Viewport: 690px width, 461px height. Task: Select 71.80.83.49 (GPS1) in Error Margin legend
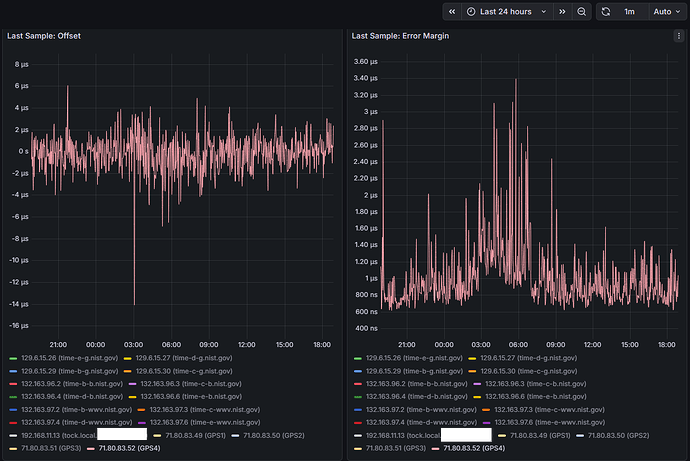(x=540, y=435)
